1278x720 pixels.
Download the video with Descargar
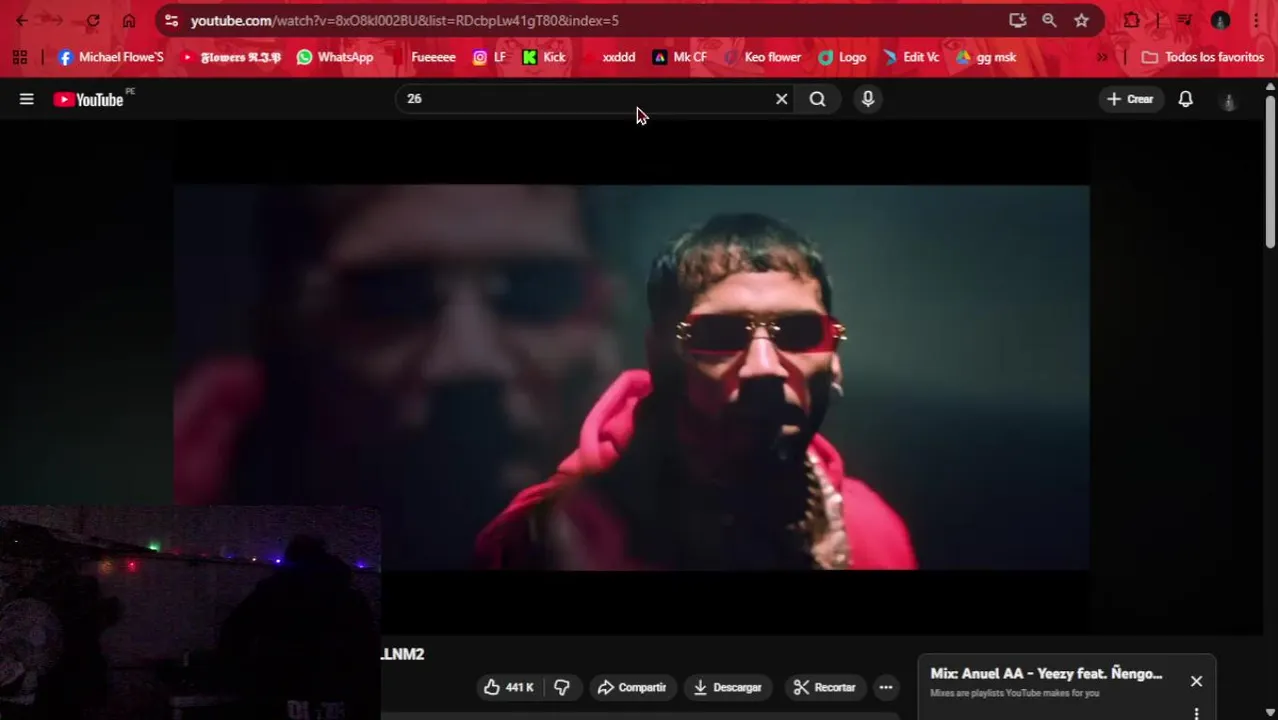coord(727,687)
